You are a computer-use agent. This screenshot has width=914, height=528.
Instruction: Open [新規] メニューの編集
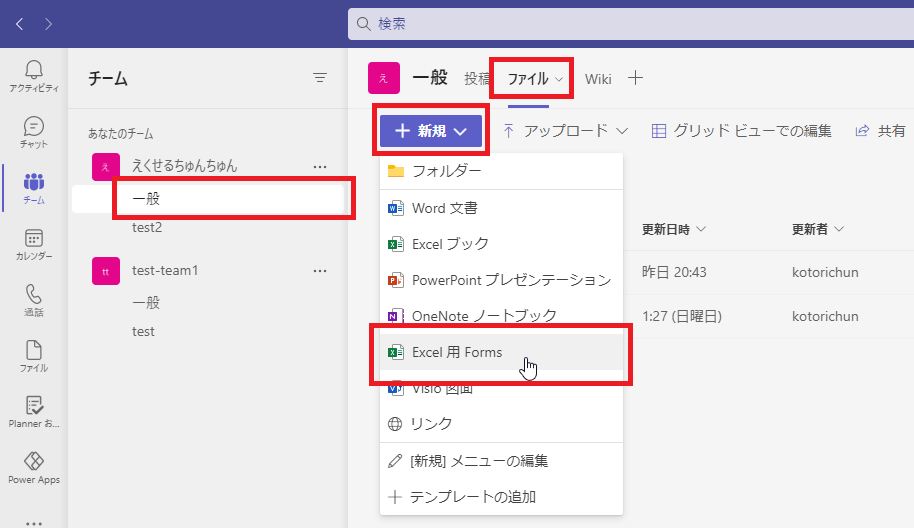click(501, 461)
